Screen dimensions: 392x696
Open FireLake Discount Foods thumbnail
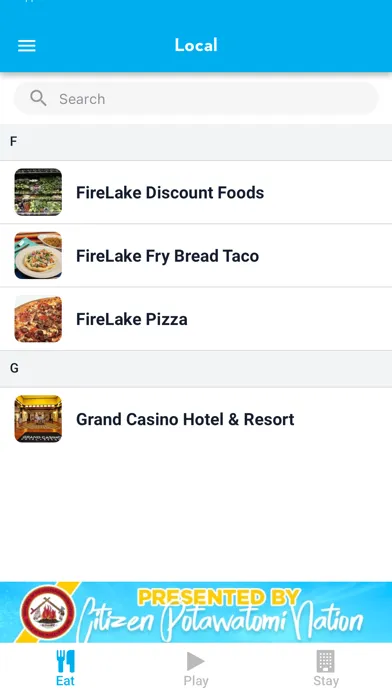coord(38,192)
